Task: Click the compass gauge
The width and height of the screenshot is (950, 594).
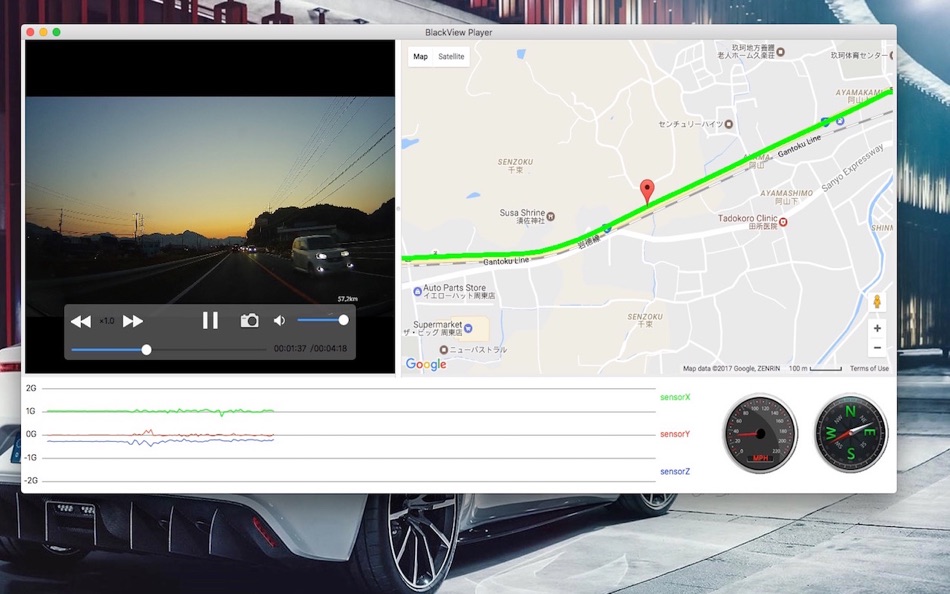Action: click(x=851, y=433)
